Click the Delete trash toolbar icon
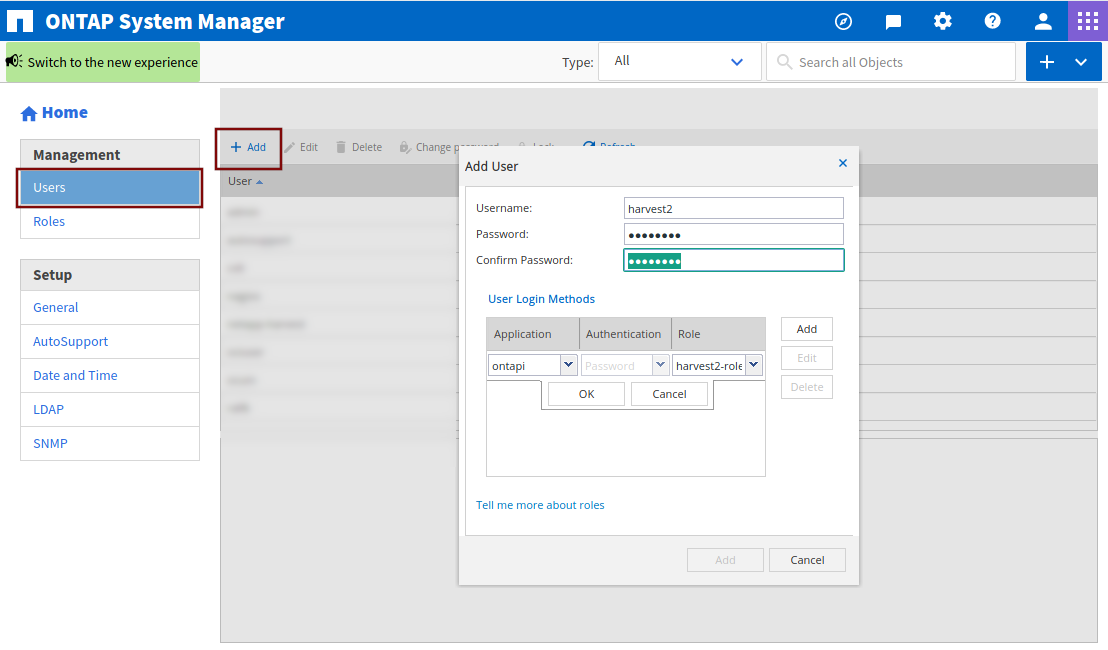 pyautogui.click(x=358, y=146)
